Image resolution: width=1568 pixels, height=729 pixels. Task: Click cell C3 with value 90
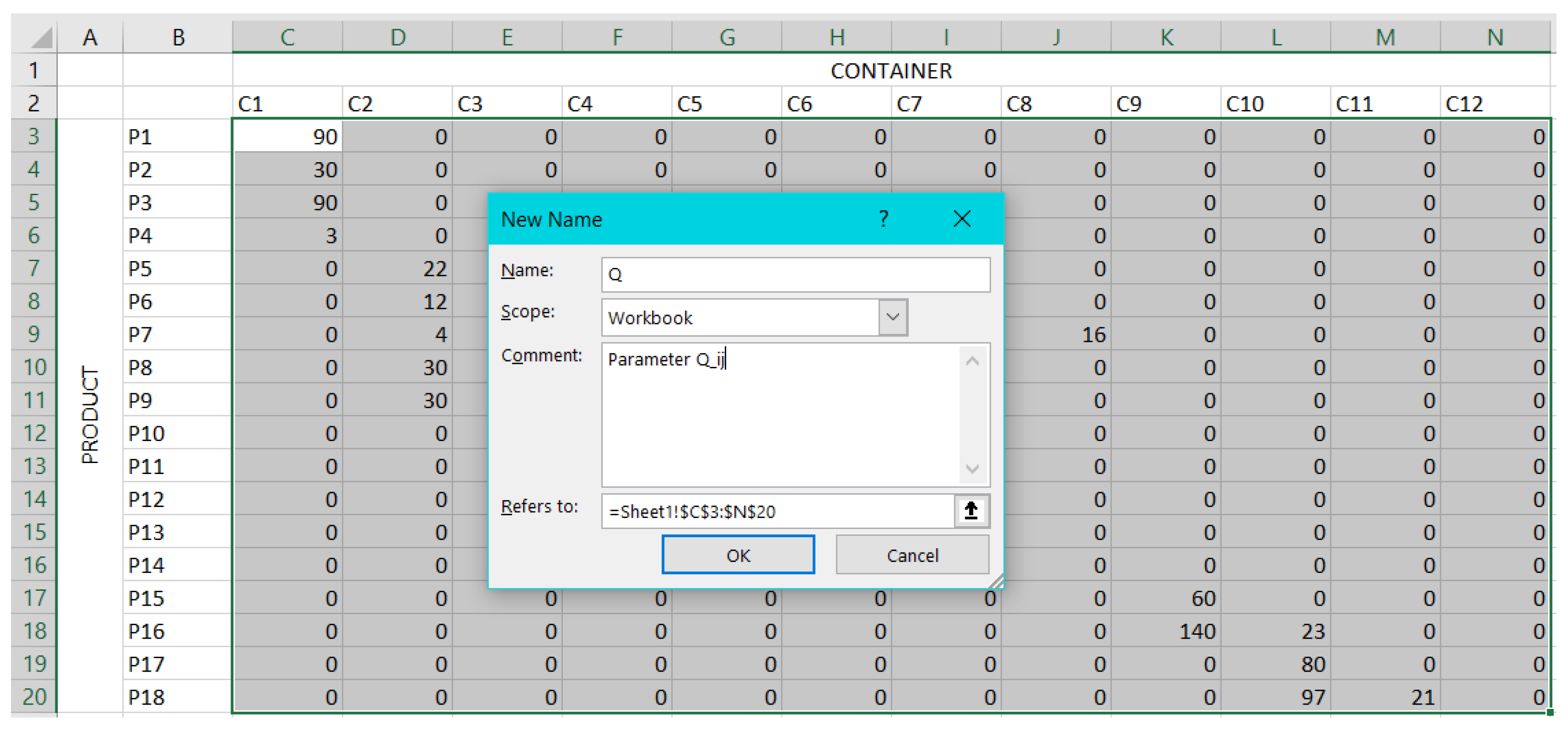[287, 136]
